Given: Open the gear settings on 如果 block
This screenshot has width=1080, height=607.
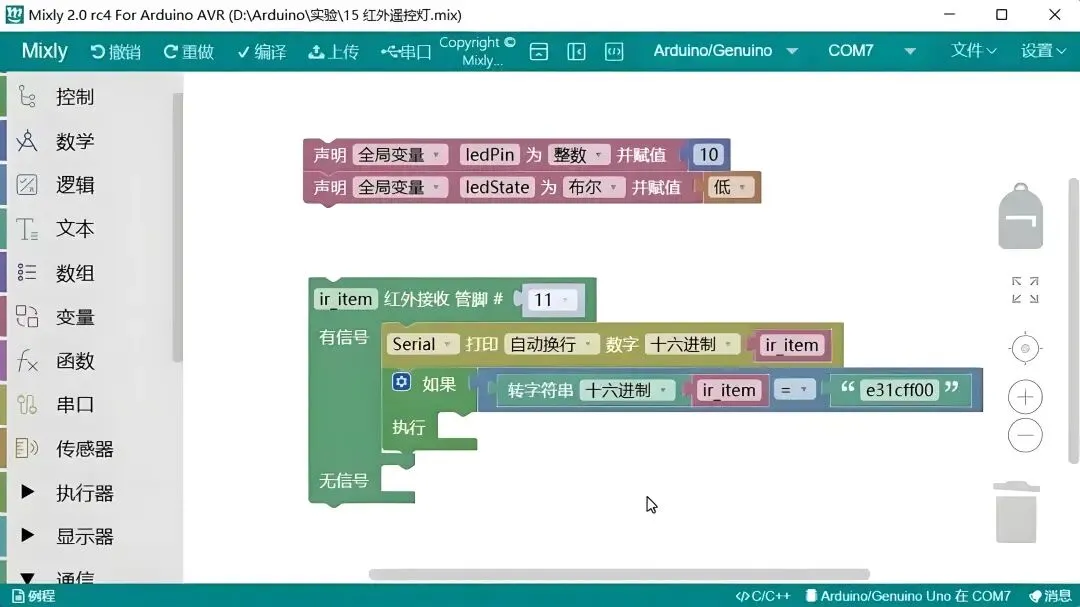Looking at the screenshot, I should [402, 382].
